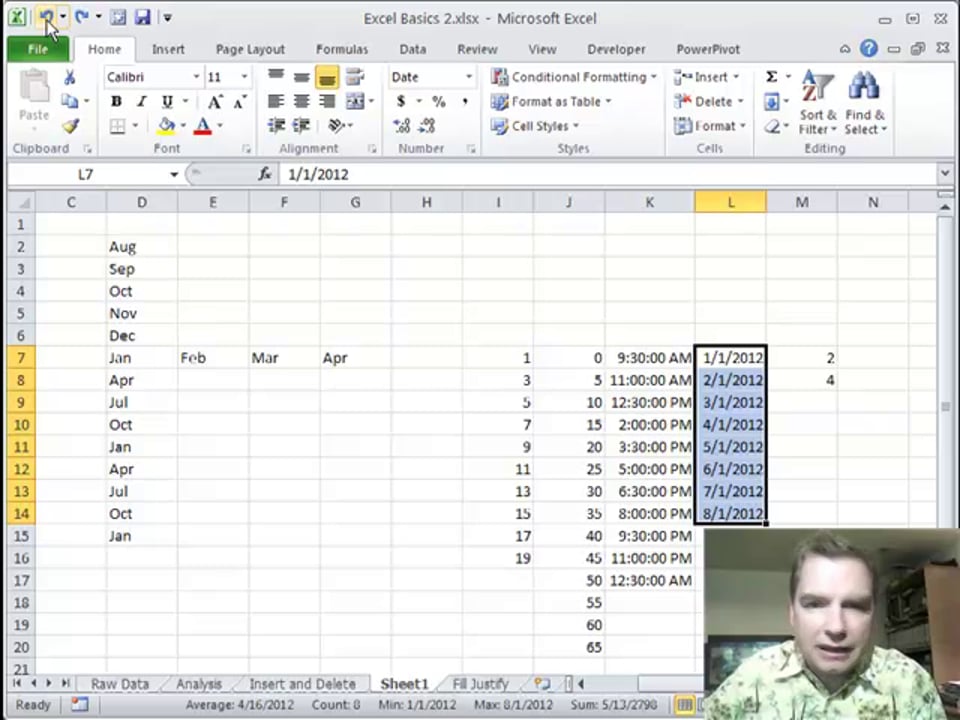Click Comma Style icon
This screenshot has height=720, width=960.
pos(465,101)
